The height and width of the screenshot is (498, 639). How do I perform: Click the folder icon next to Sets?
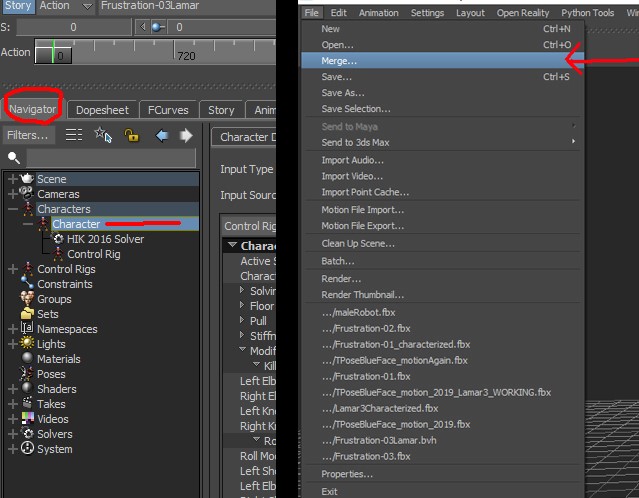tap(27, 314)
